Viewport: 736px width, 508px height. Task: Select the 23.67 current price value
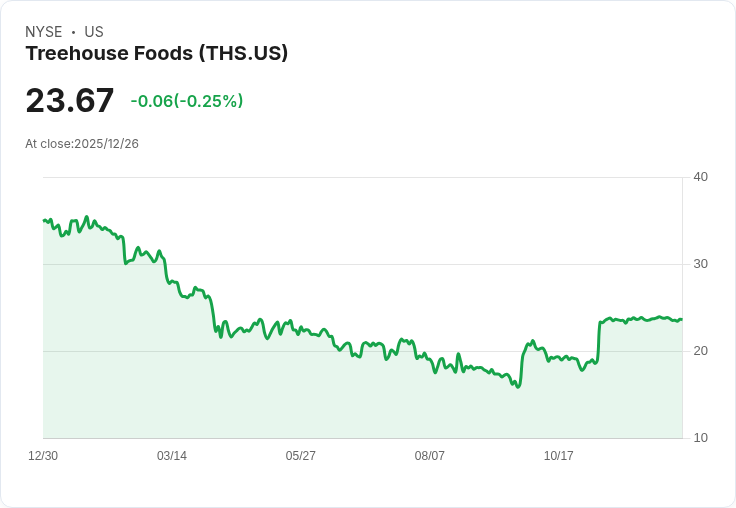click(x=69, y=100)
